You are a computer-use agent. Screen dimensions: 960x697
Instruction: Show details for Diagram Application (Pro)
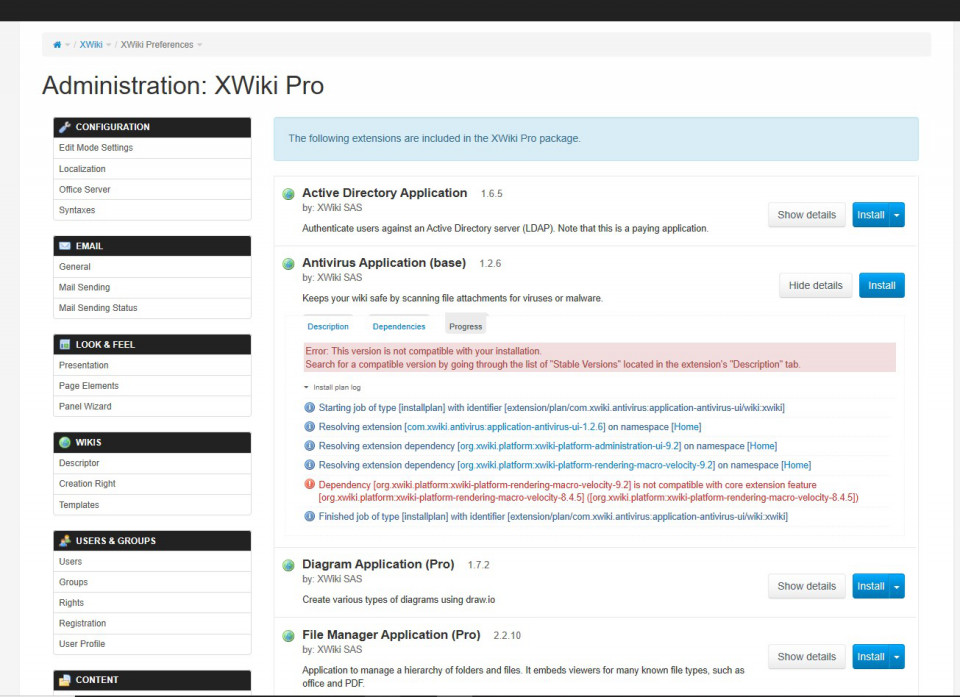(x=806, y=586)
